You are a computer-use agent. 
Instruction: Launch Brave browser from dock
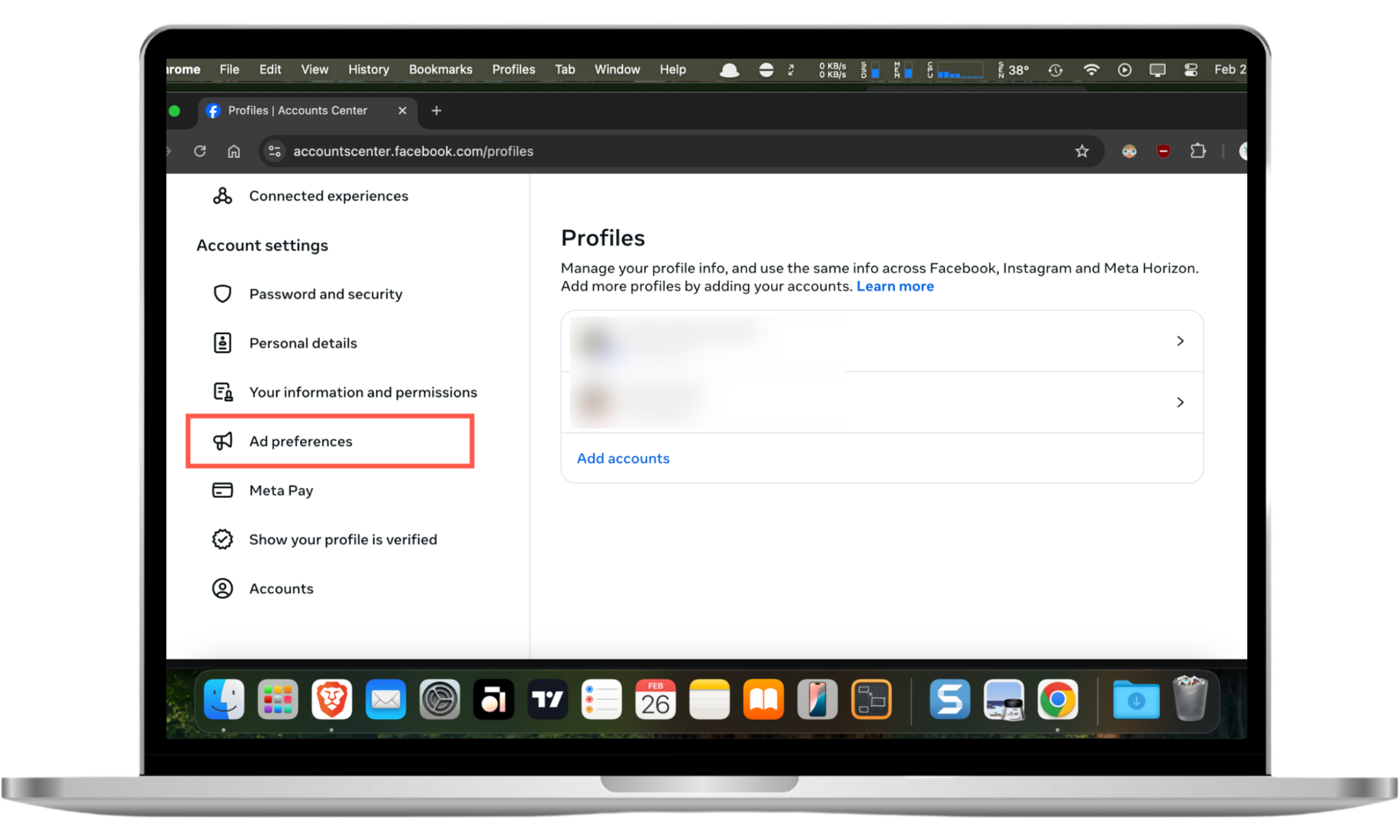click(x=332, y=700)
